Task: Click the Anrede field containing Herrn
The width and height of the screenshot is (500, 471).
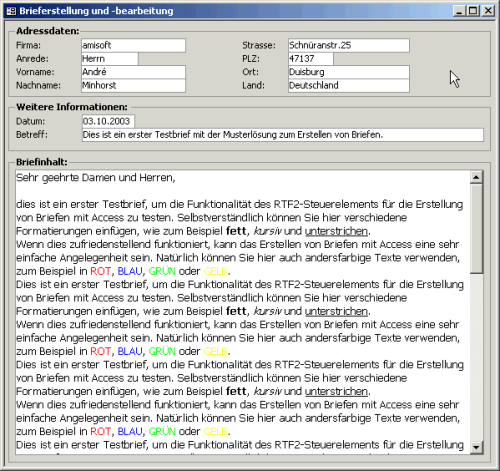Action: tap(110, 59)
